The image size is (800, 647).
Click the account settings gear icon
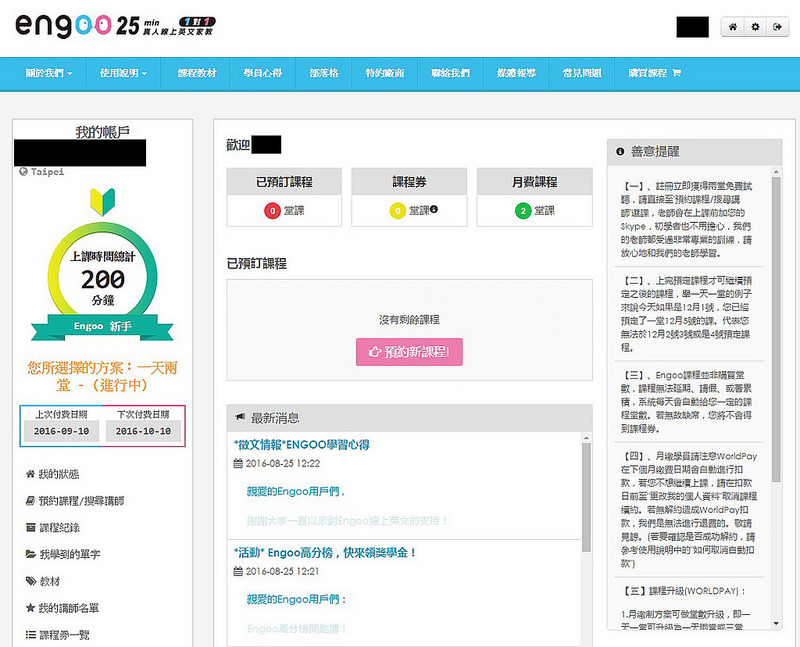tap(755, 27)
